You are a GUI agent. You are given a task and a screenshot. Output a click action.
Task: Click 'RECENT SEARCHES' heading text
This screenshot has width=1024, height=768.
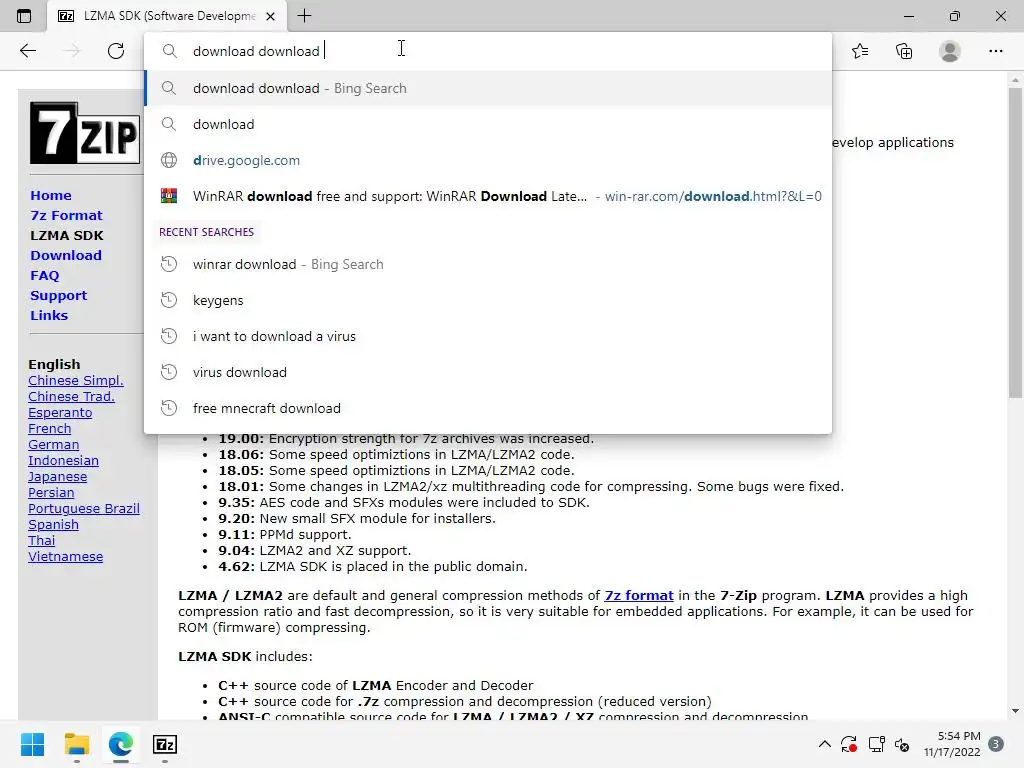click(206, 232)
